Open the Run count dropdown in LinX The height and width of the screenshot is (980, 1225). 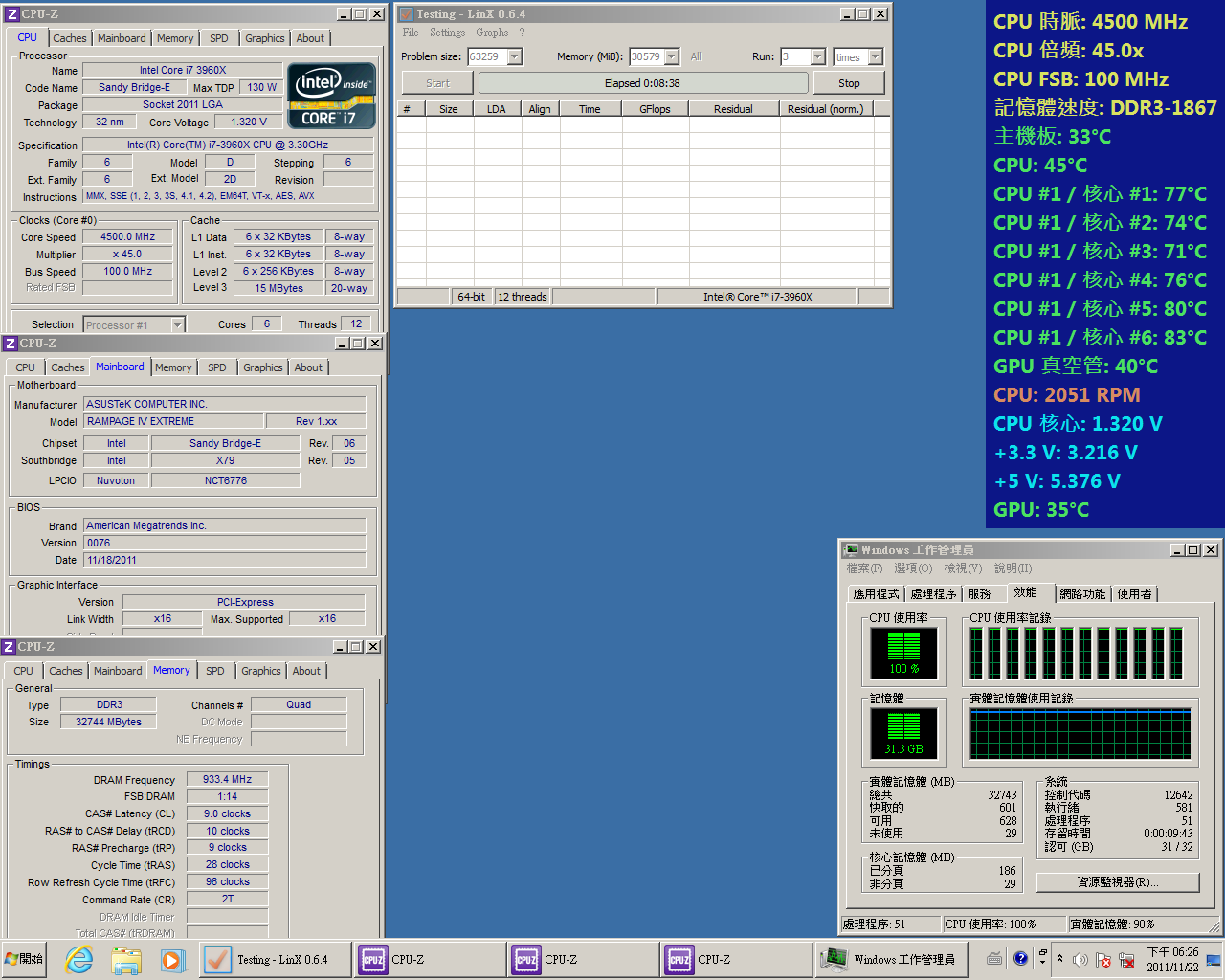tap(817, 56)
